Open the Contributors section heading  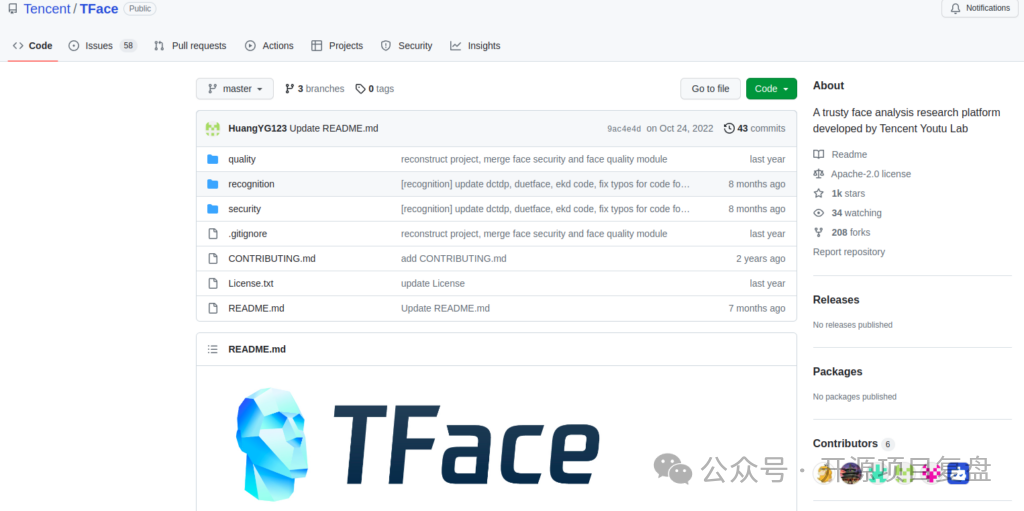(845, 444)
